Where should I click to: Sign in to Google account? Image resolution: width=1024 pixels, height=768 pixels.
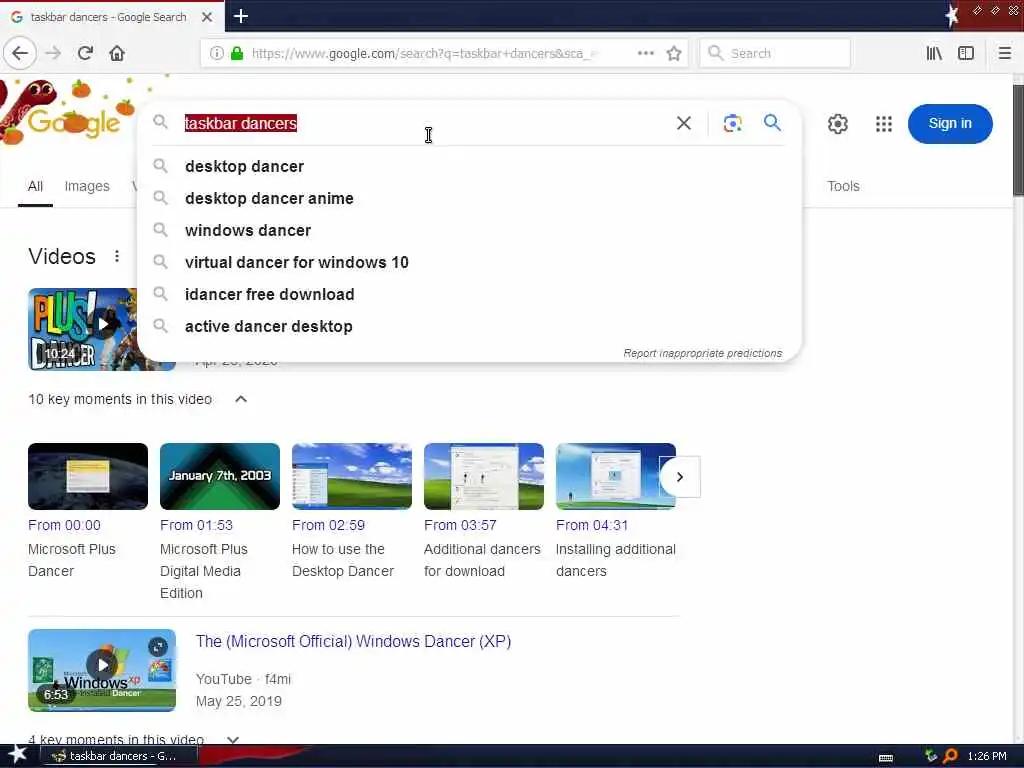(x=950, y=123)
